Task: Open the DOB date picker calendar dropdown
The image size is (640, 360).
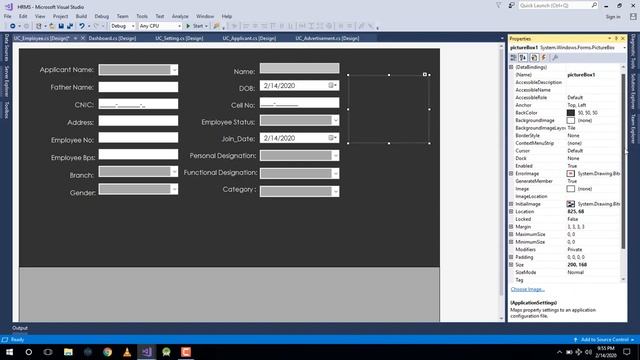Action: (333, 85)
